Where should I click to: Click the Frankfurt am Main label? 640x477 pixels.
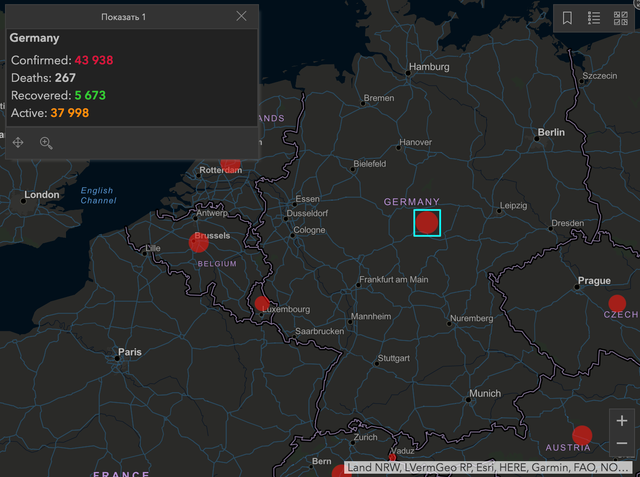[x=393, y=279]
